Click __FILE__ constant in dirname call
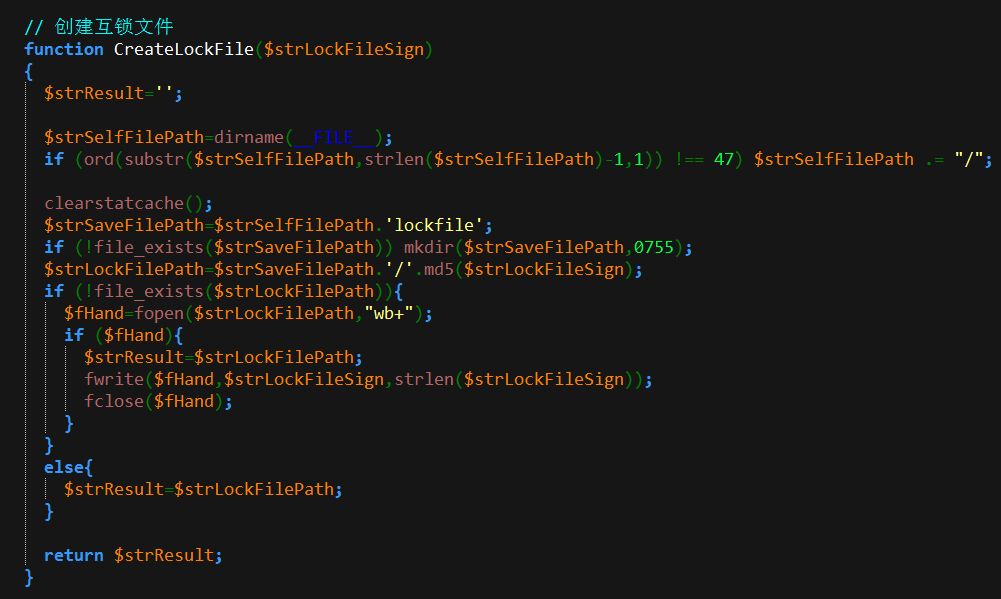Viewport: 1001px width, 599px height. pos(334,137)
